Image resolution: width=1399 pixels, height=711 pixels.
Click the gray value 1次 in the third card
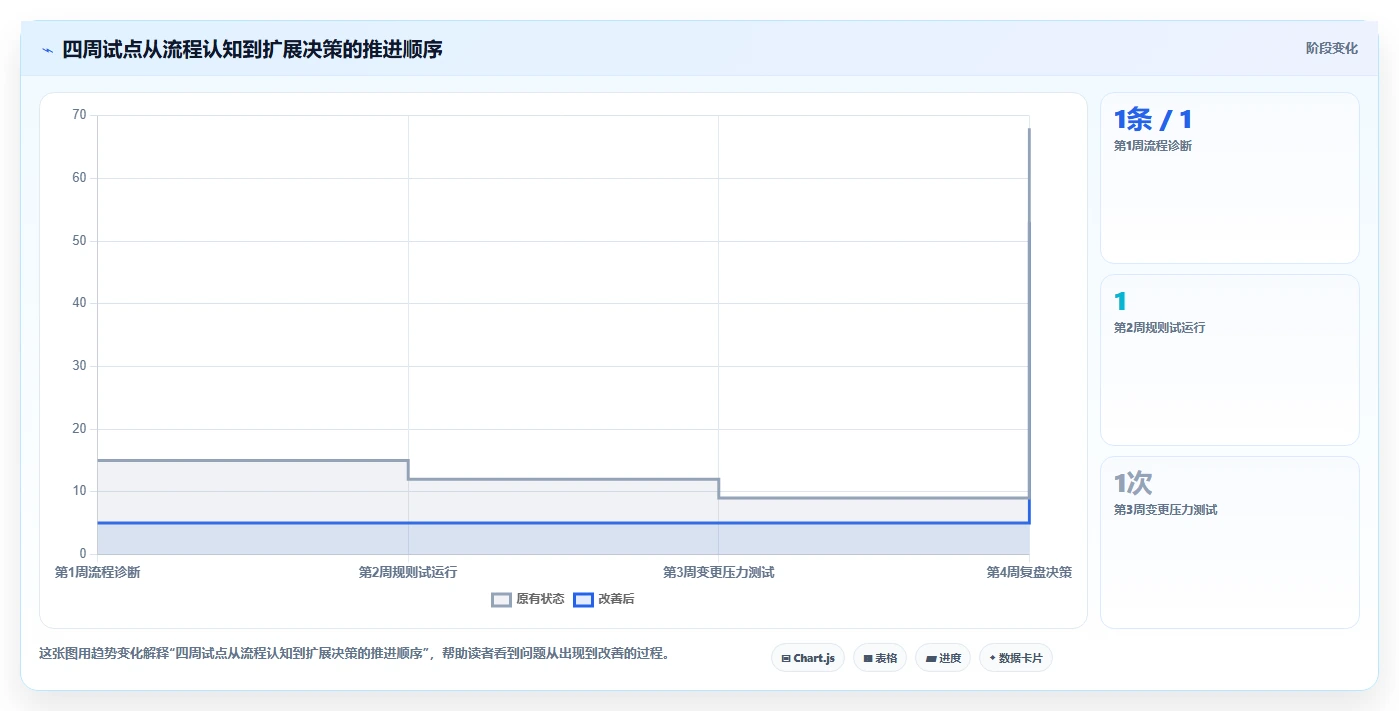pos(1133,483)
